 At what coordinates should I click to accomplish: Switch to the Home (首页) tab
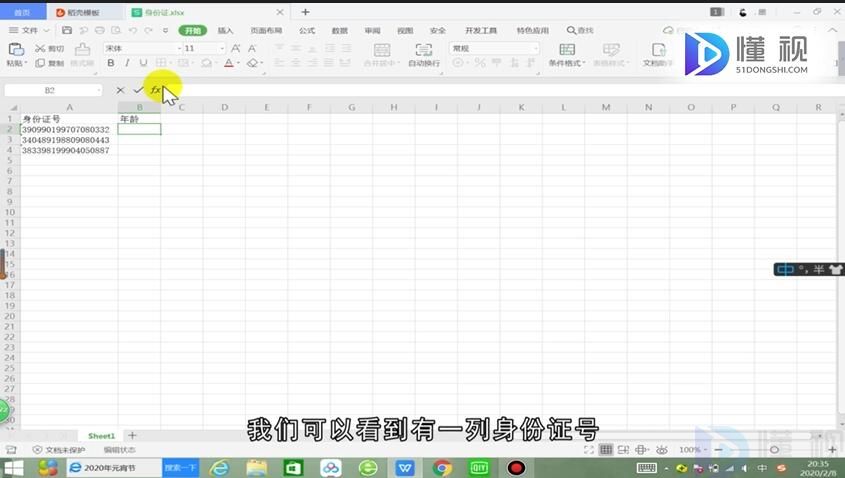tap(22, 12)
